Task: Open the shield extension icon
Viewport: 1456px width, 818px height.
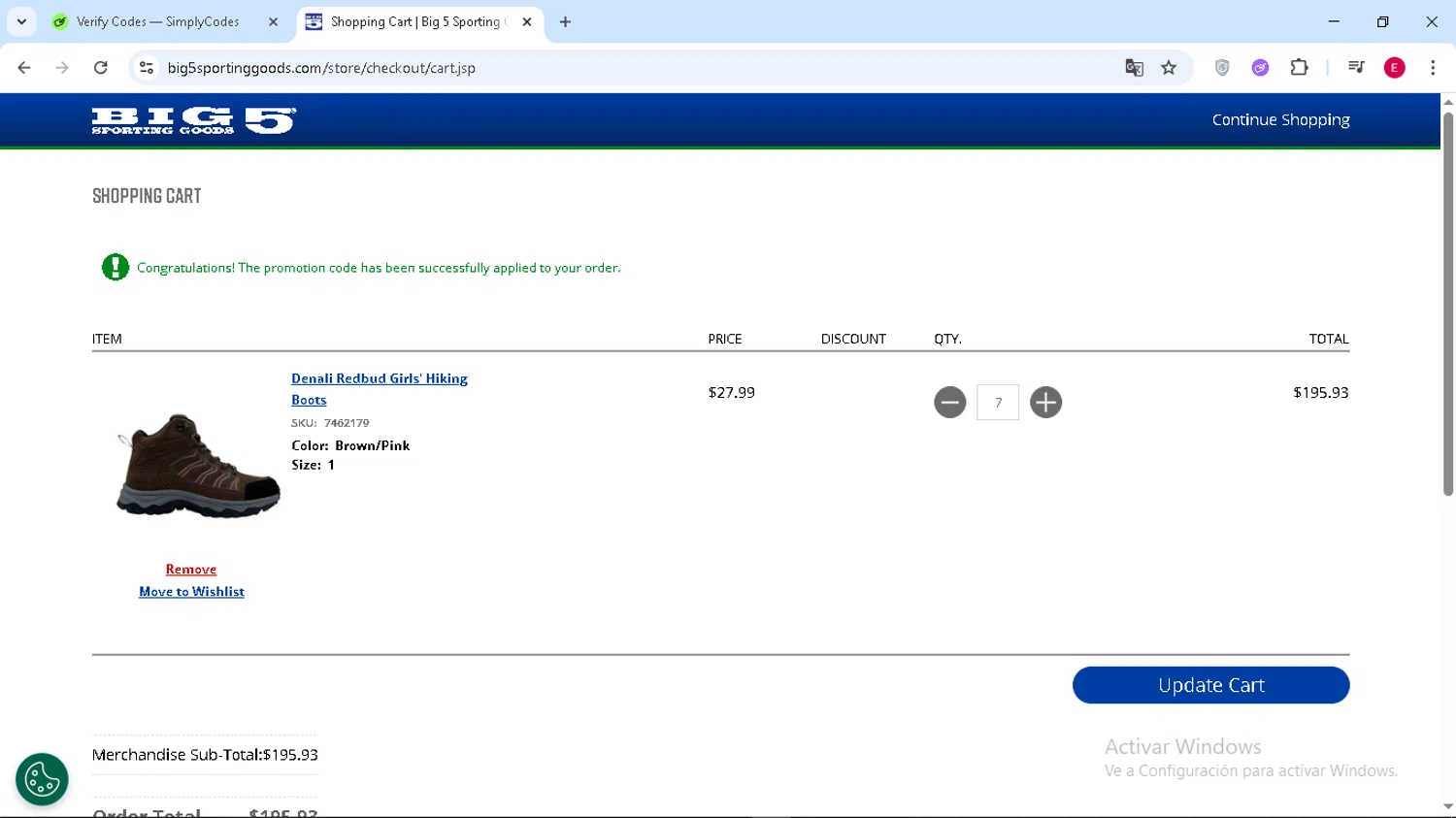Action: (1222, 68)
